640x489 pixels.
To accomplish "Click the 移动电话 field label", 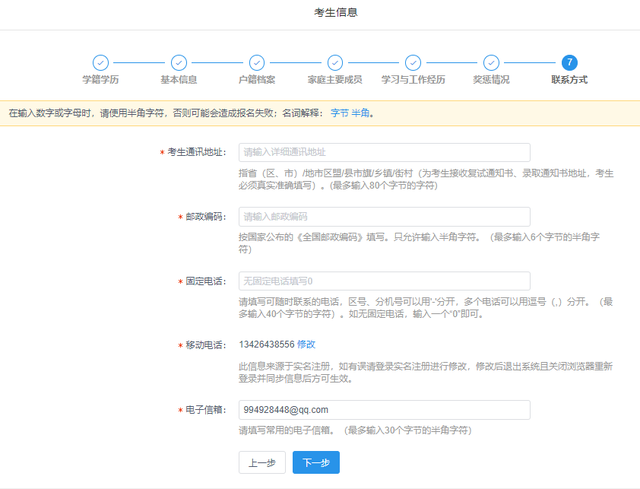I will [206, 345].
